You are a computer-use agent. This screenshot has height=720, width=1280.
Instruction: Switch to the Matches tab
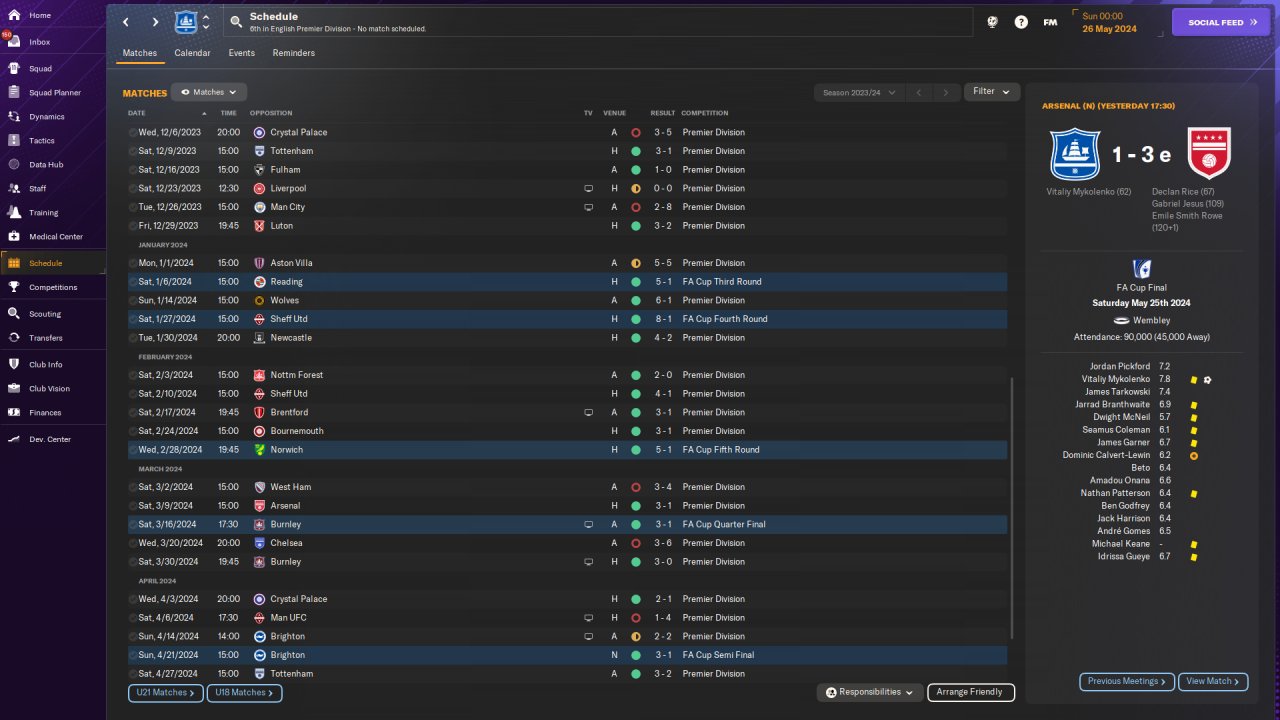[140, 53]
